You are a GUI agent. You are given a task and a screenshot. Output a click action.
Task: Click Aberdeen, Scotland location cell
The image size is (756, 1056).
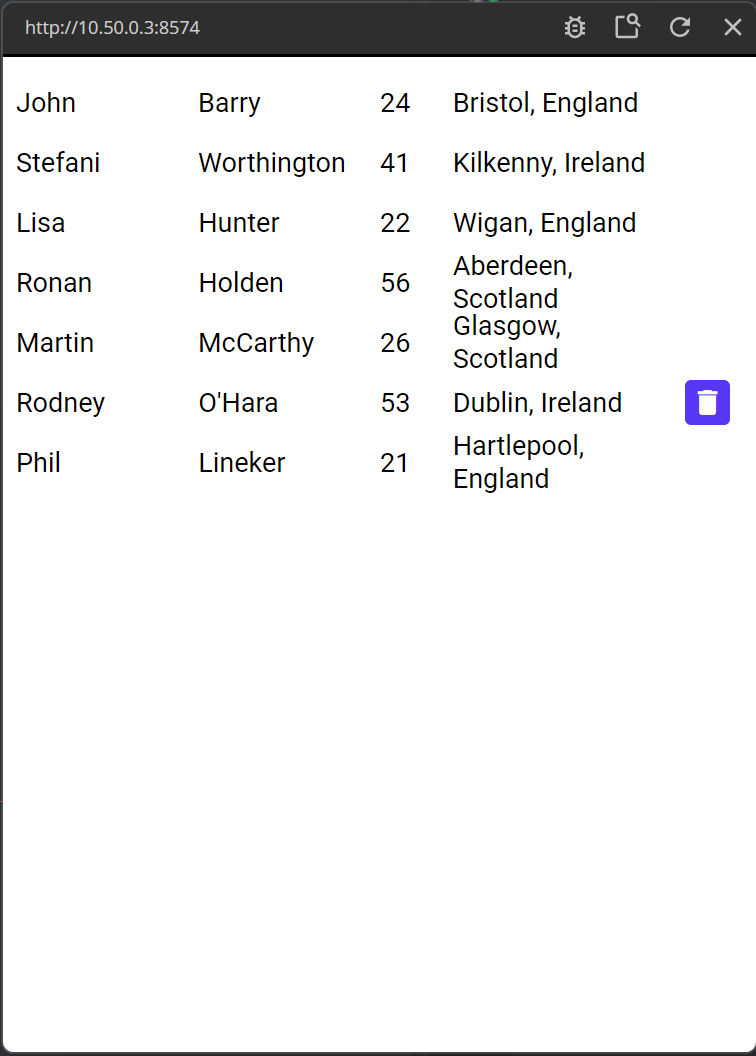pyautogui.click(x=513, y=282)
